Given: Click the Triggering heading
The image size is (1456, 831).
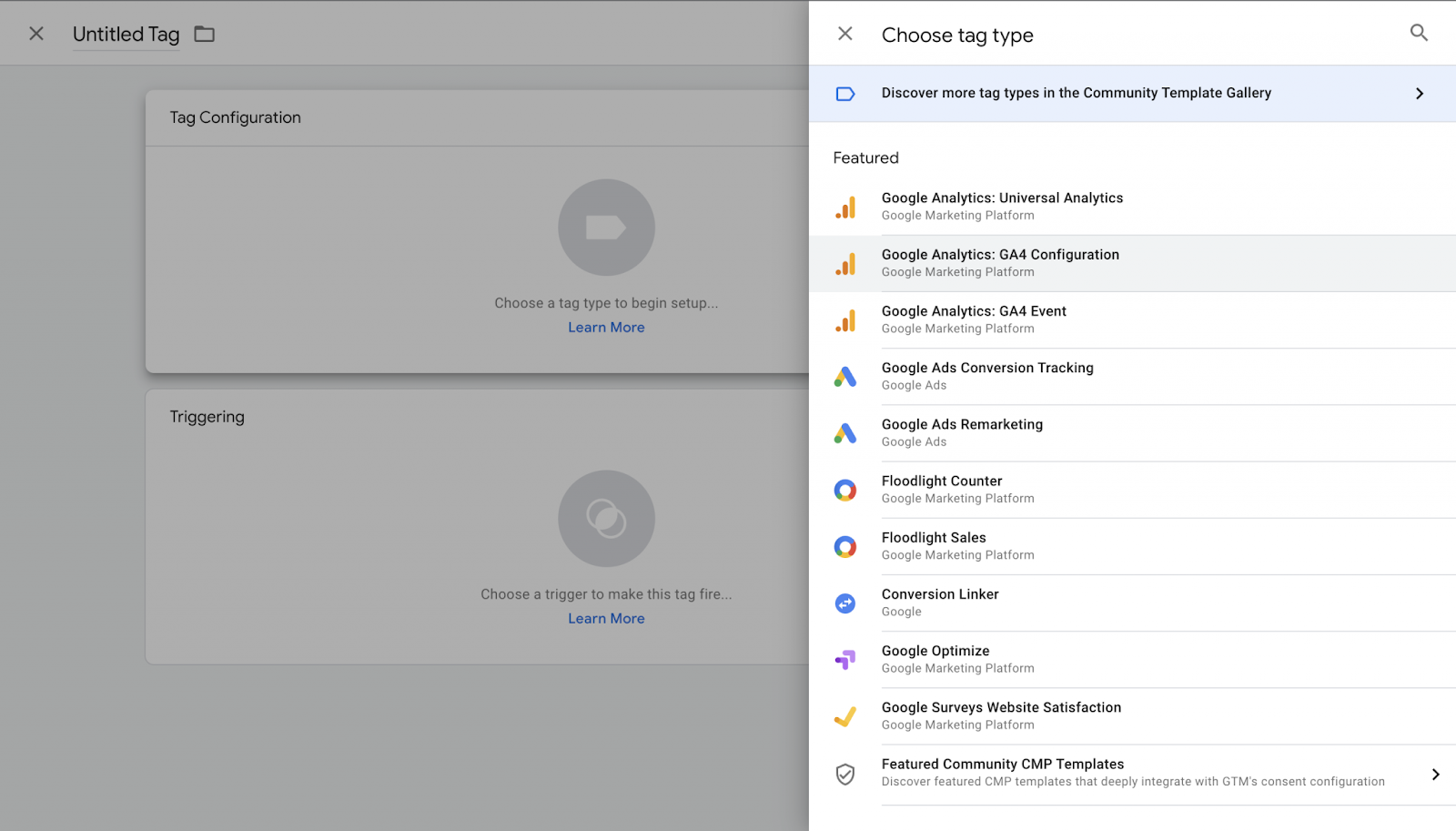Looking at the screenshot, I should [207, 417].
